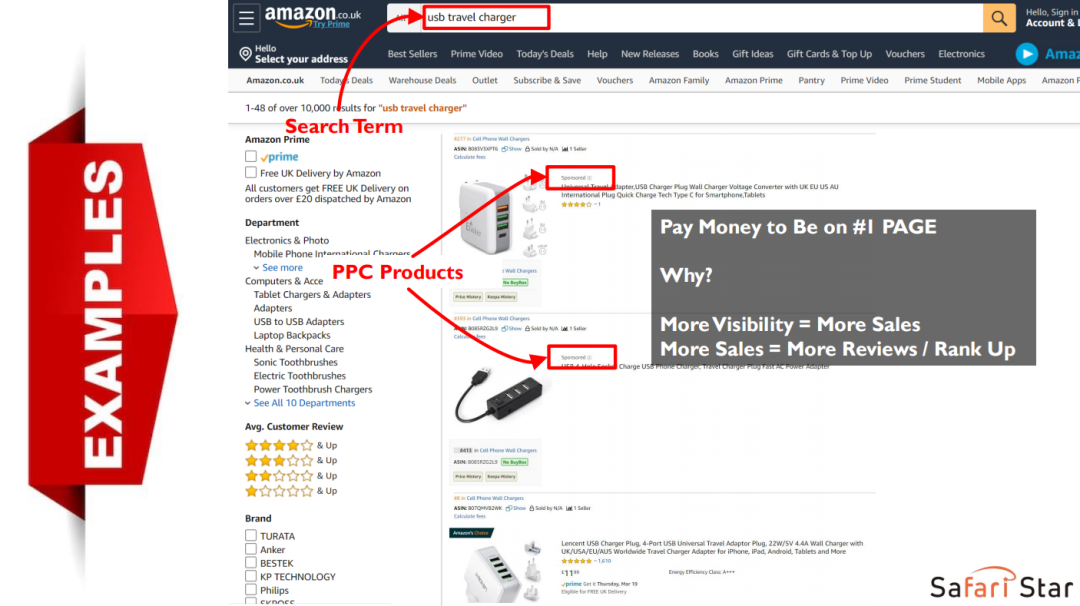Viewport: 1080px width, 606px height.
Task: Filter by three stars & up rating
Action: 291,461
